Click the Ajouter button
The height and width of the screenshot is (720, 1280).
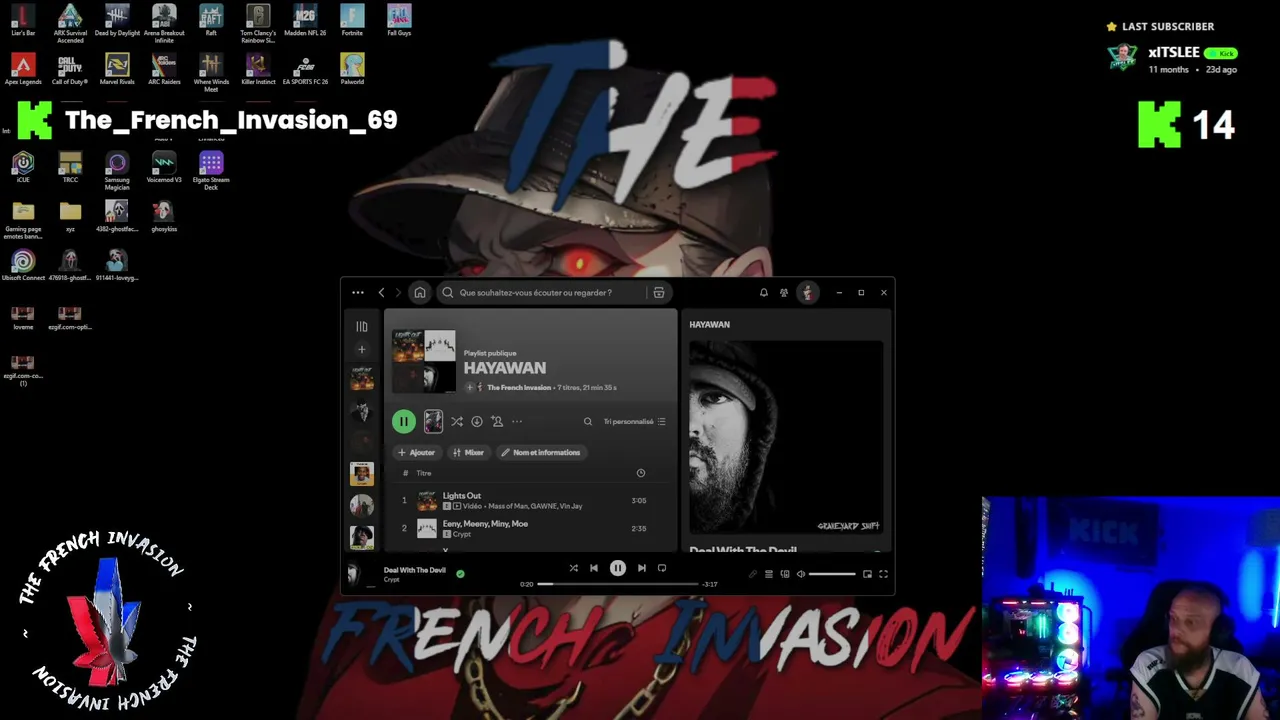(417, 453)
